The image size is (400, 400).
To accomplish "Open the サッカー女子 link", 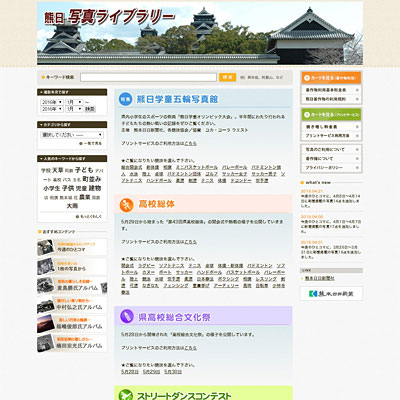I will click(x=234, y=174).
